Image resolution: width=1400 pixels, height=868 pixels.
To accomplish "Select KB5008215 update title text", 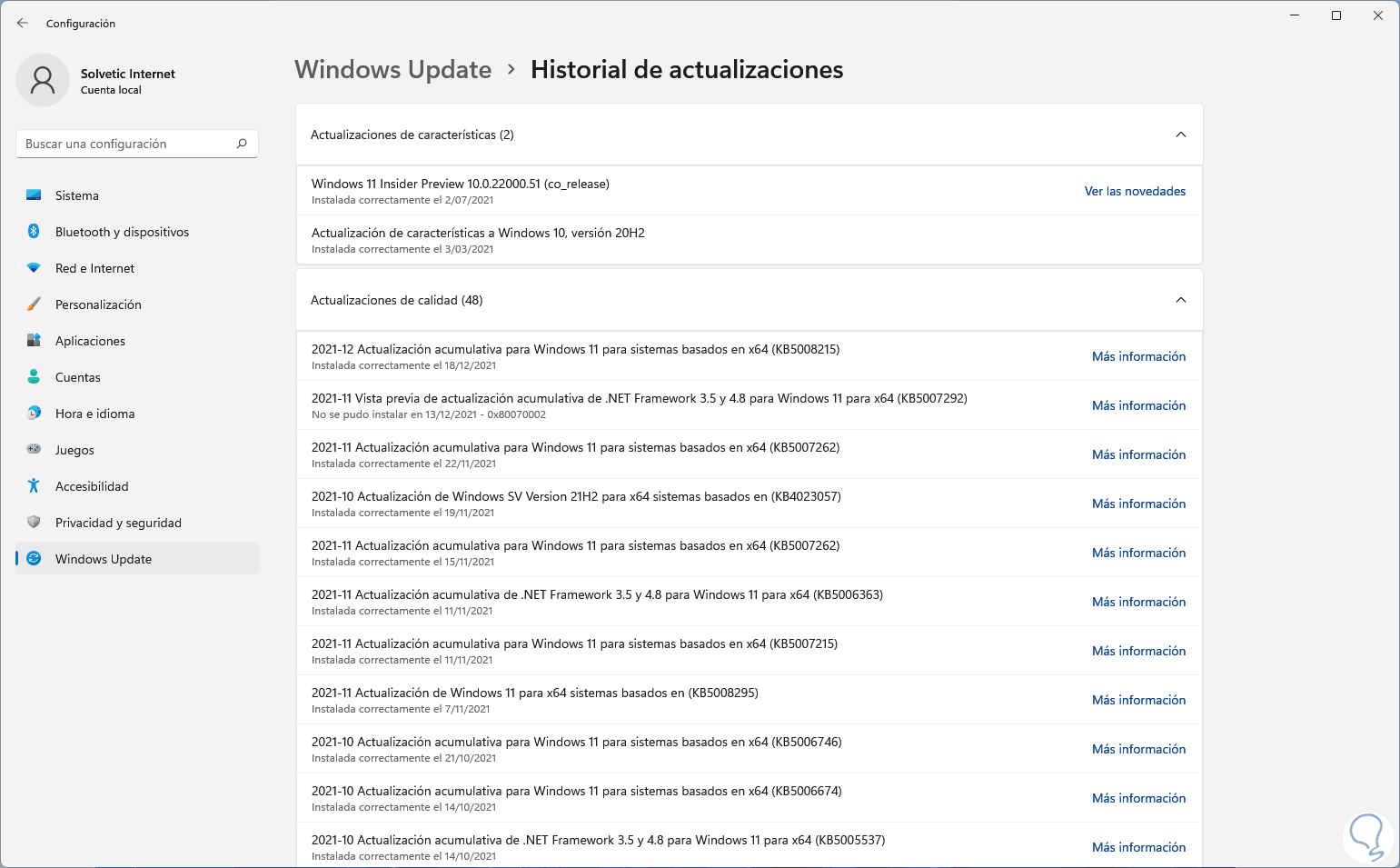I will [x=575, y=349].
